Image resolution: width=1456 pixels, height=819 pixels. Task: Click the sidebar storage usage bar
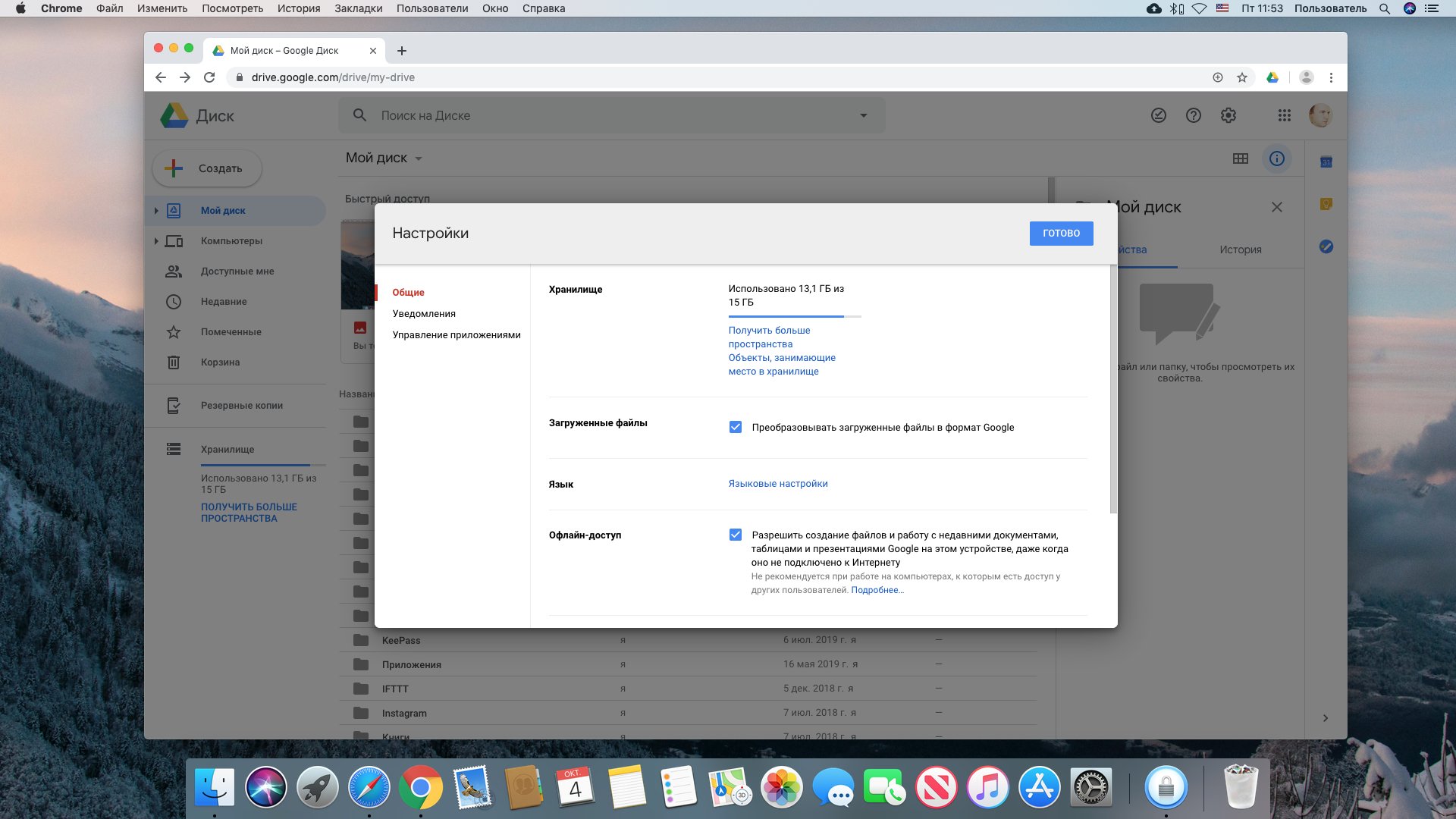pos(263,465)
